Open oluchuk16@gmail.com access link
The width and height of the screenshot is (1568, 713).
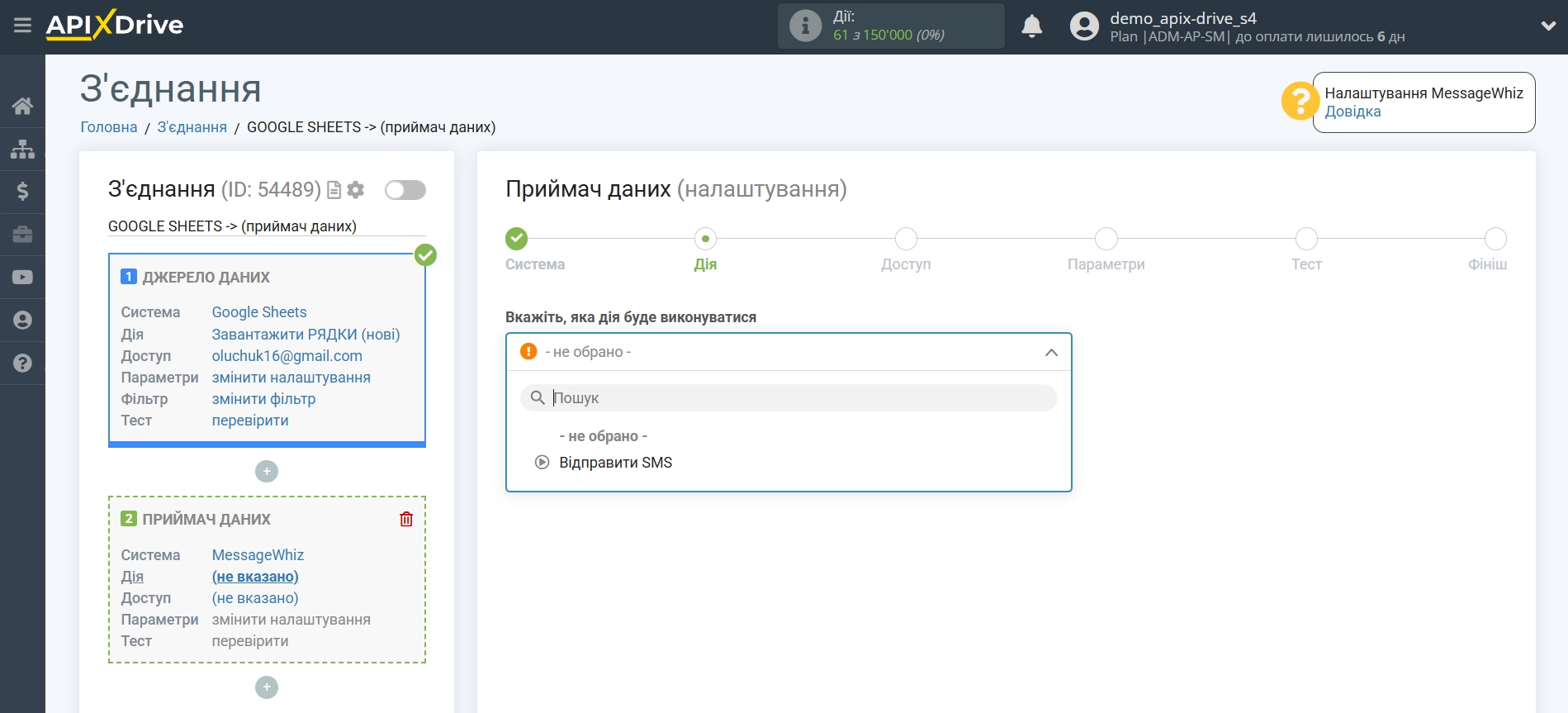(287, 356)
